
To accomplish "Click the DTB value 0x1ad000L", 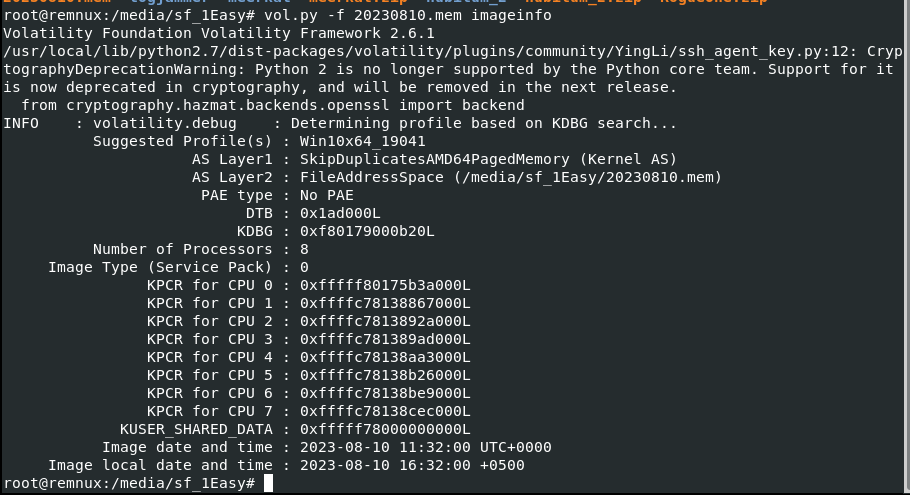I will pos(340,213).
